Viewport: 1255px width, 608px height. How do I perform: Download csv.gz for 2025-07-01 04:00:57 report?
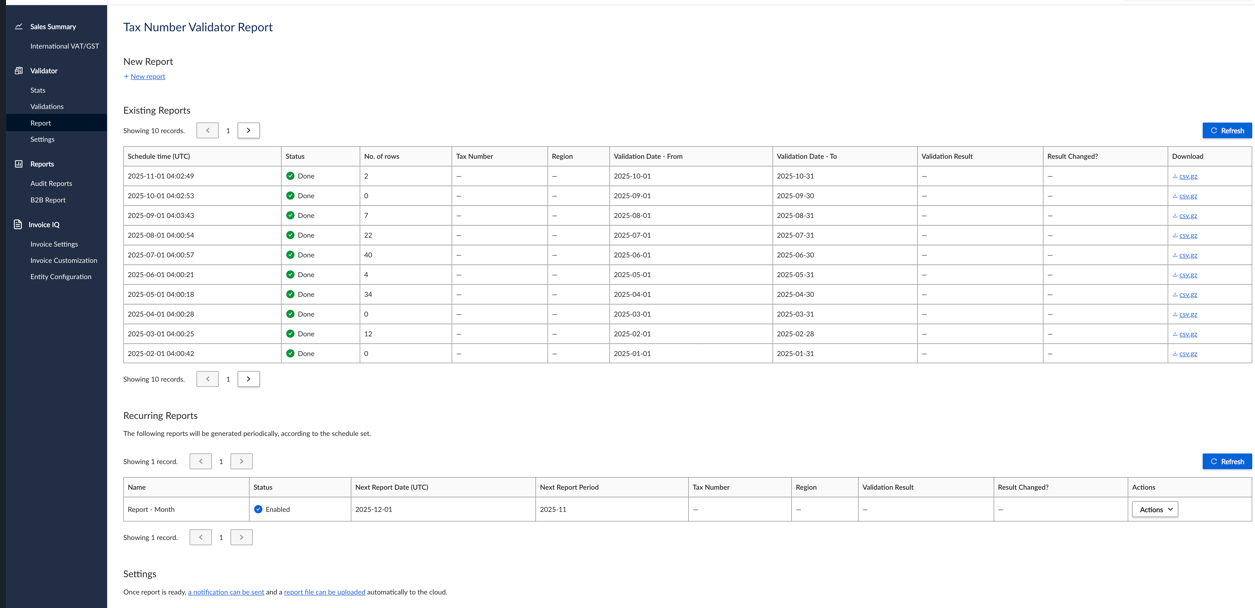pos(1188,255)
